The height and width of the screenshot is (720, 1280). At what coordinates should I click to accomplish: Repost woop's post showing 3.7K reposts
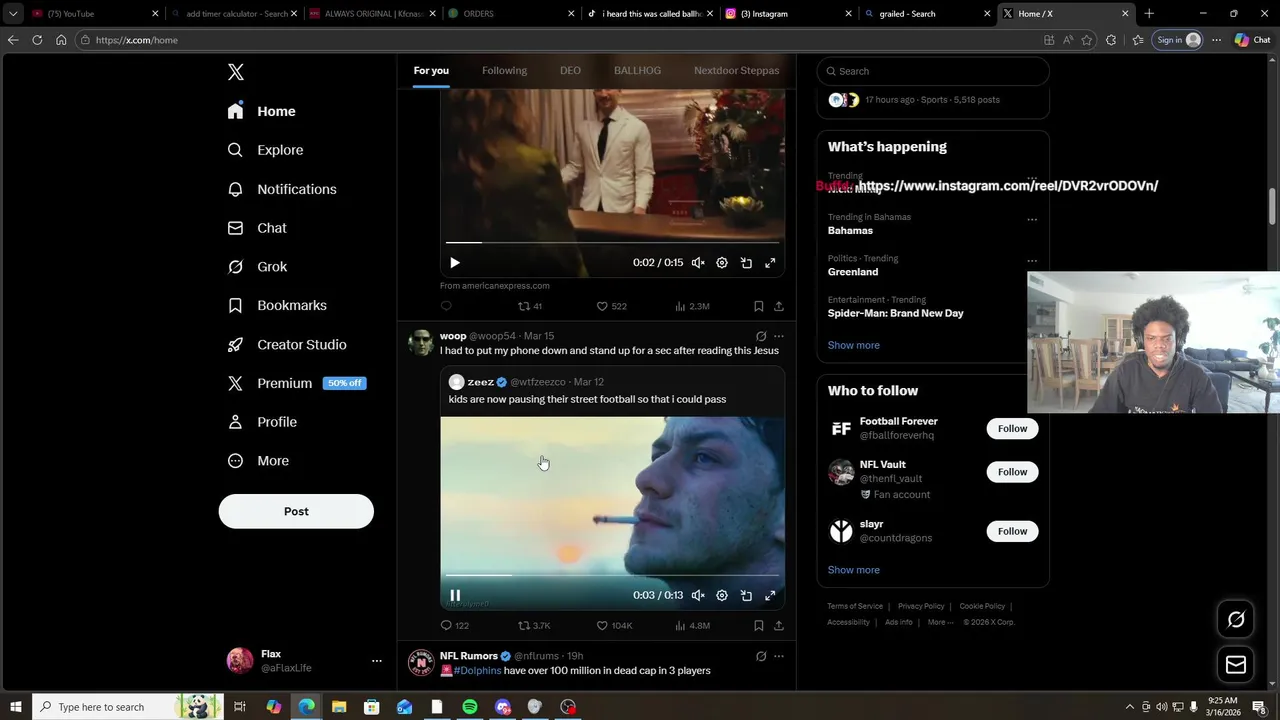coord(534,625)
